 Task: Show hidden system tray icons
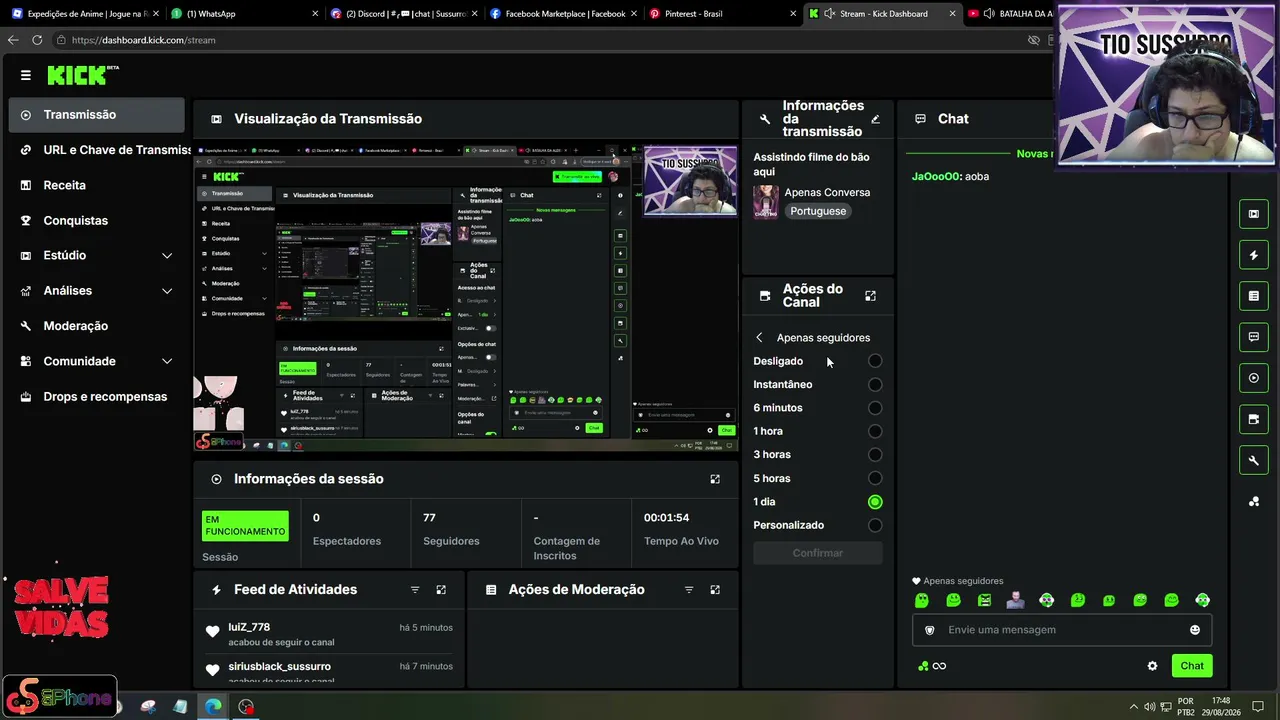point(1133,707)
